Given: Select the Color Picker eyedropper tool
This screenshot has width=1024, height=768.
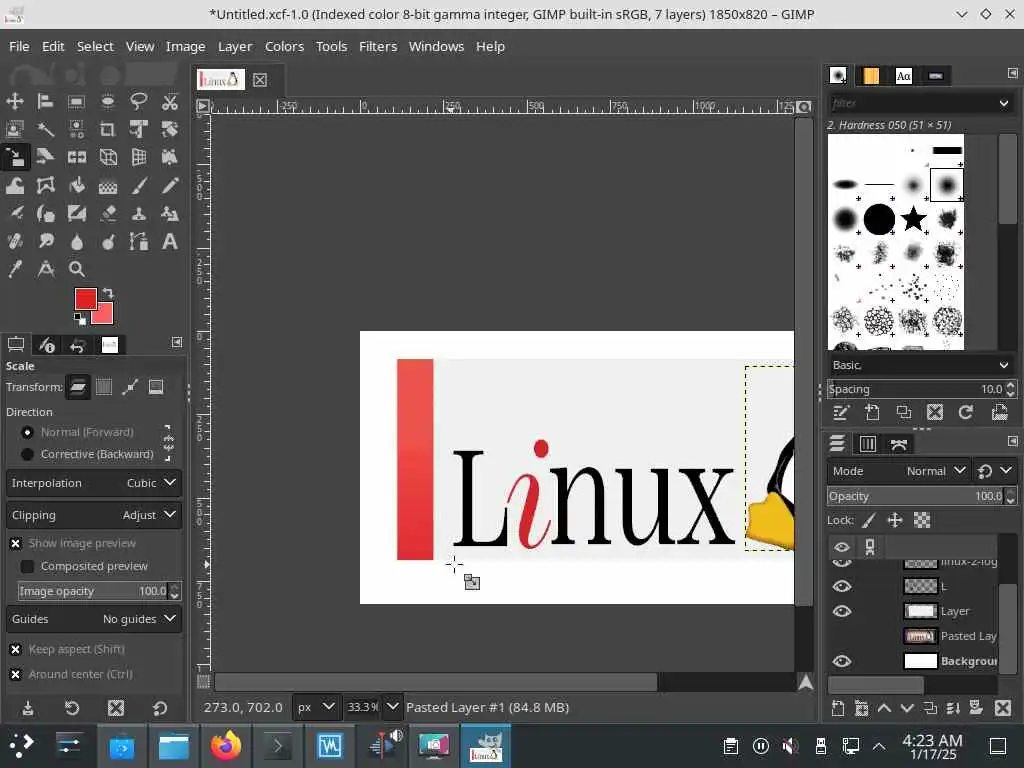Looking at the screenshot, I should [x=15, y=269].
